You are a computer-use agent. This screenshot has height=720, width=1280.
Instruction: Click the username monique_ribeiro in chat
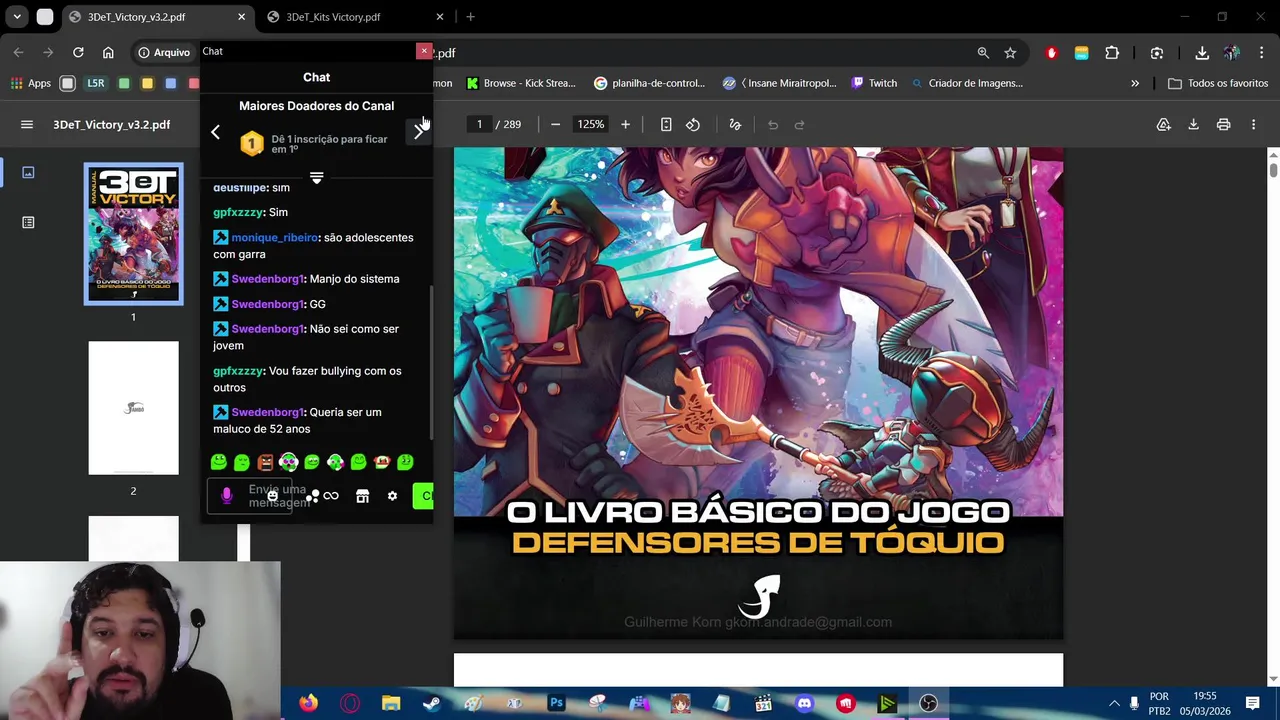(274, 238)
